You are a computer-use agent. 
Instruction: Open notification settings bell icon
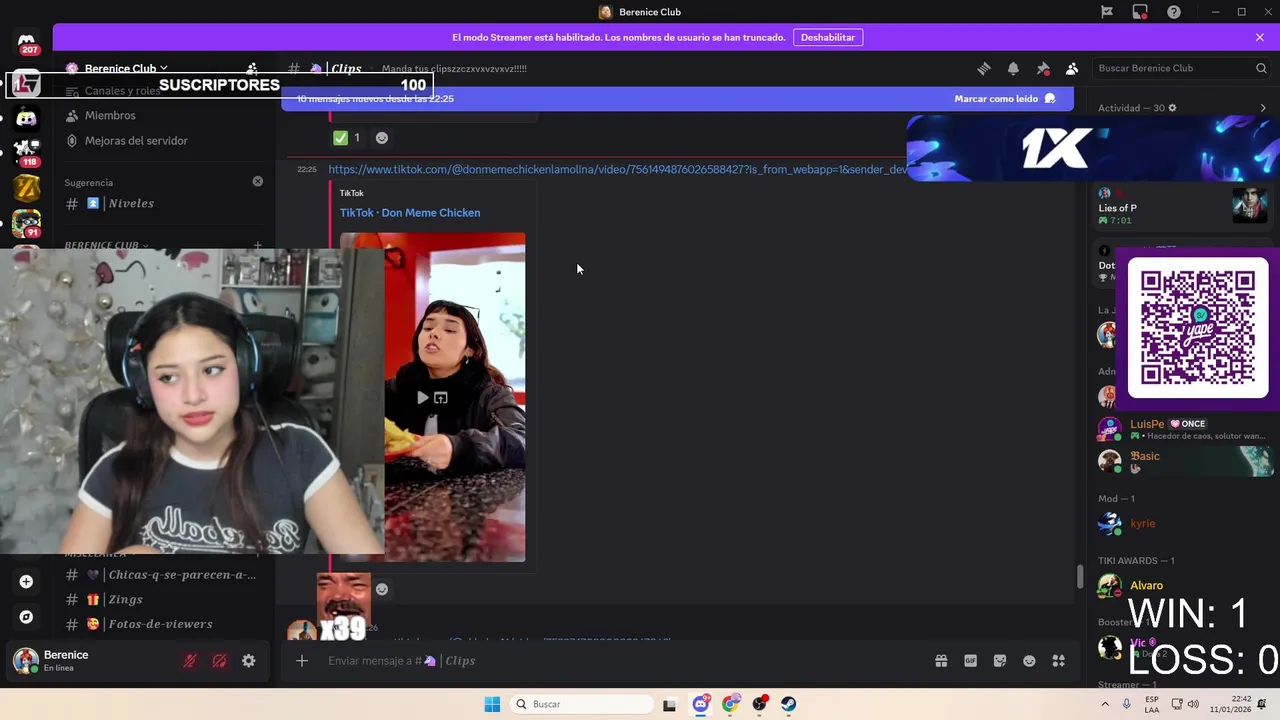[1013, 69]
